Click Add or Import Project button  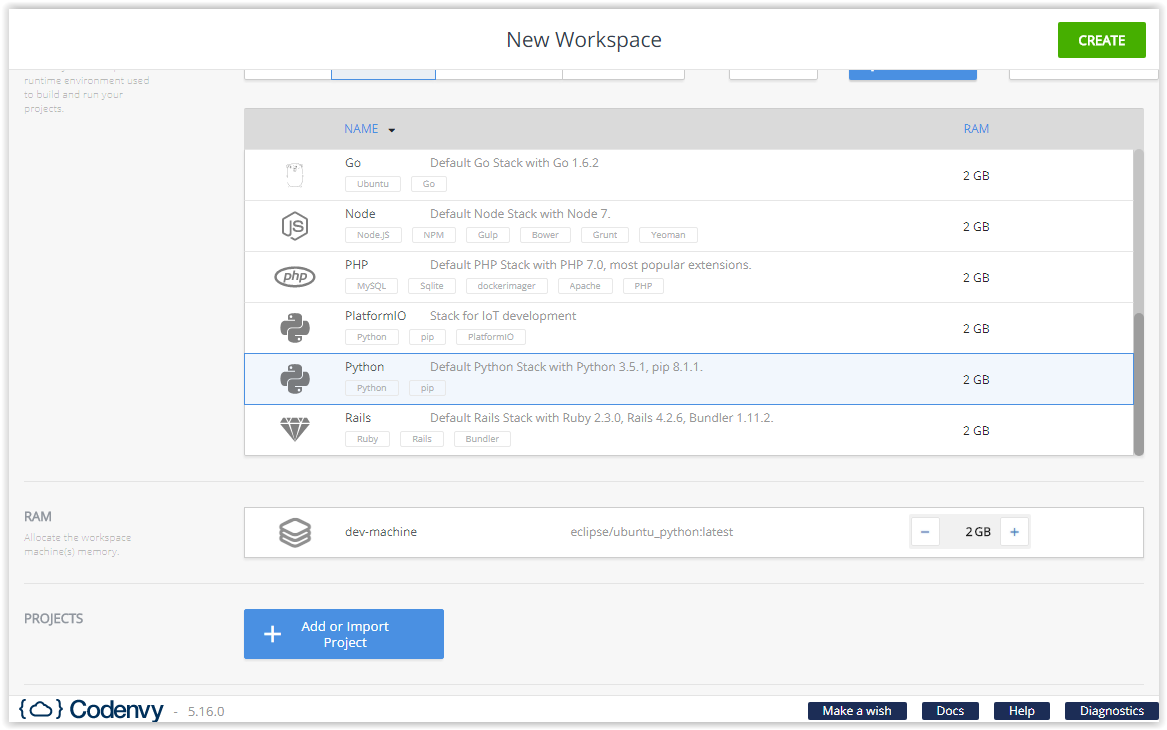coord(344,634)
